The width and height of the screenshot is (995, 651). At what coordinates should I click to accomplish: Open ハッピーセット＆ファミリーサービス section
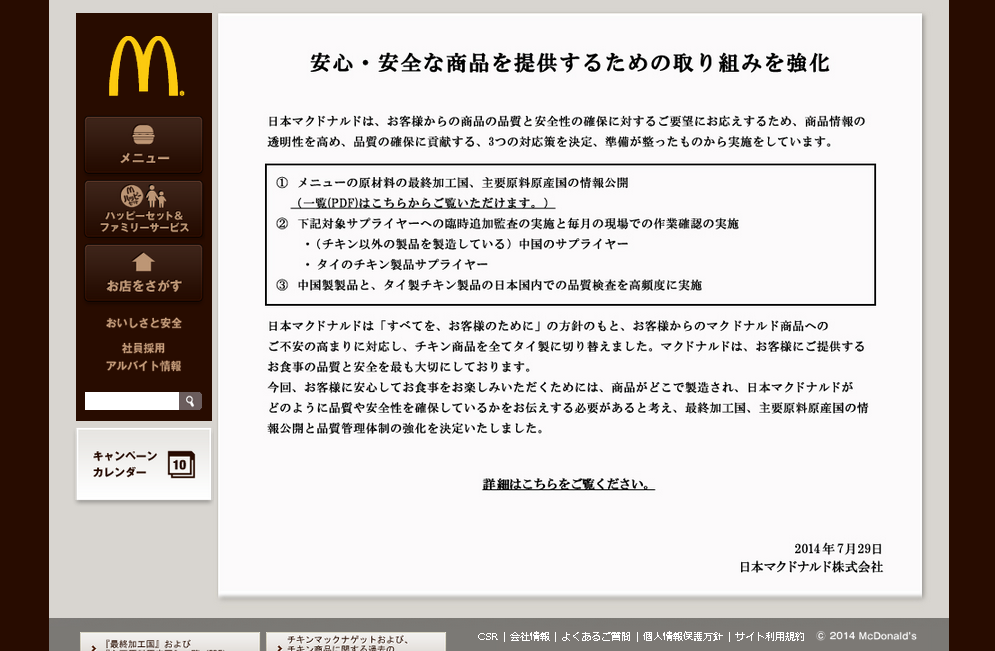pyautogui.click(x=143, y=209)
